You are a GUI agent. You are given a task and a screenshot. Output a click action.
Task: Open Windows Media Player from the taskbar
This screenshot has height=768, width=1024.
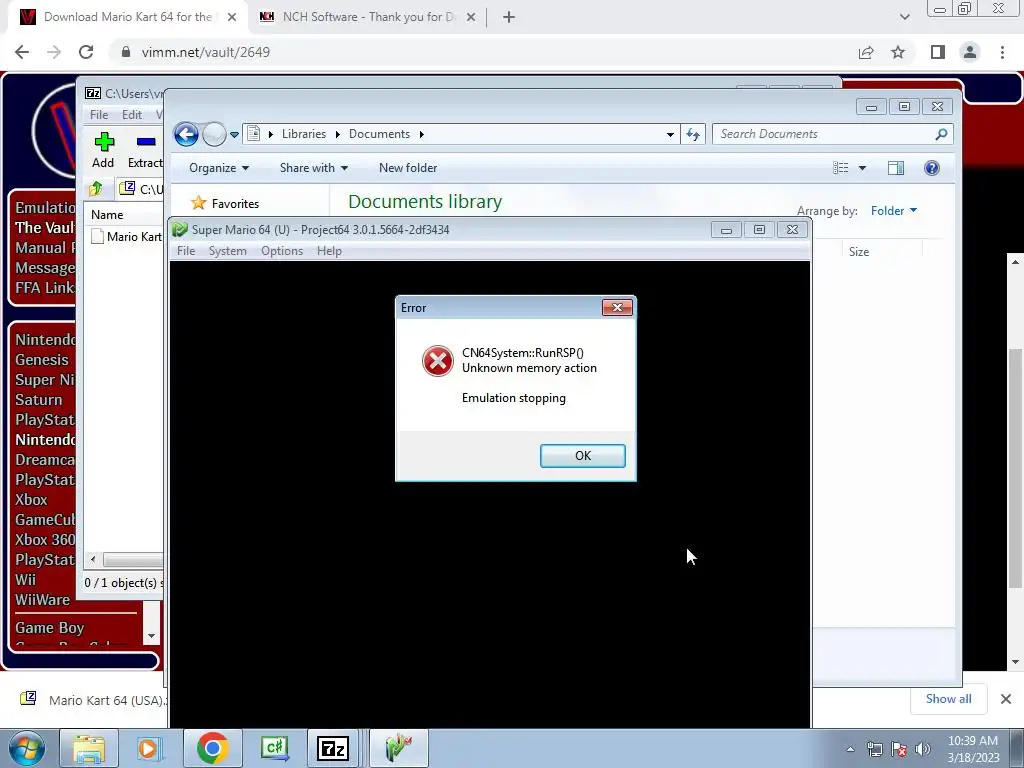point(148,748)
